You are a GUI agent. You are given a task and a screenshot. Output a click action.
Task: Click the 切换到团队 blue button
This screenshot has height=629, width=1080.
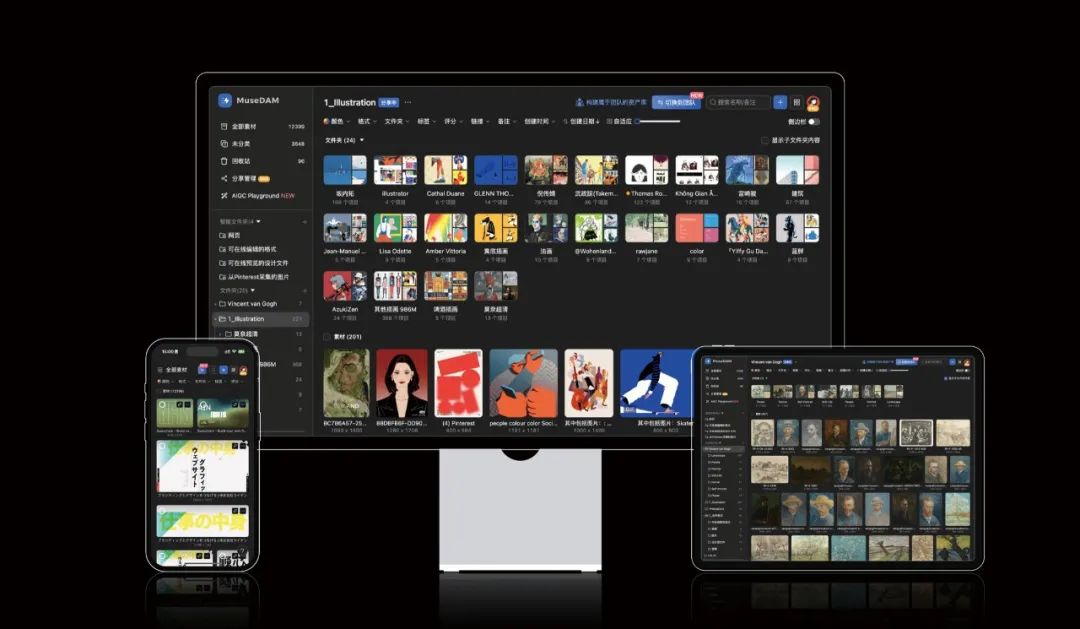point(676,102)
